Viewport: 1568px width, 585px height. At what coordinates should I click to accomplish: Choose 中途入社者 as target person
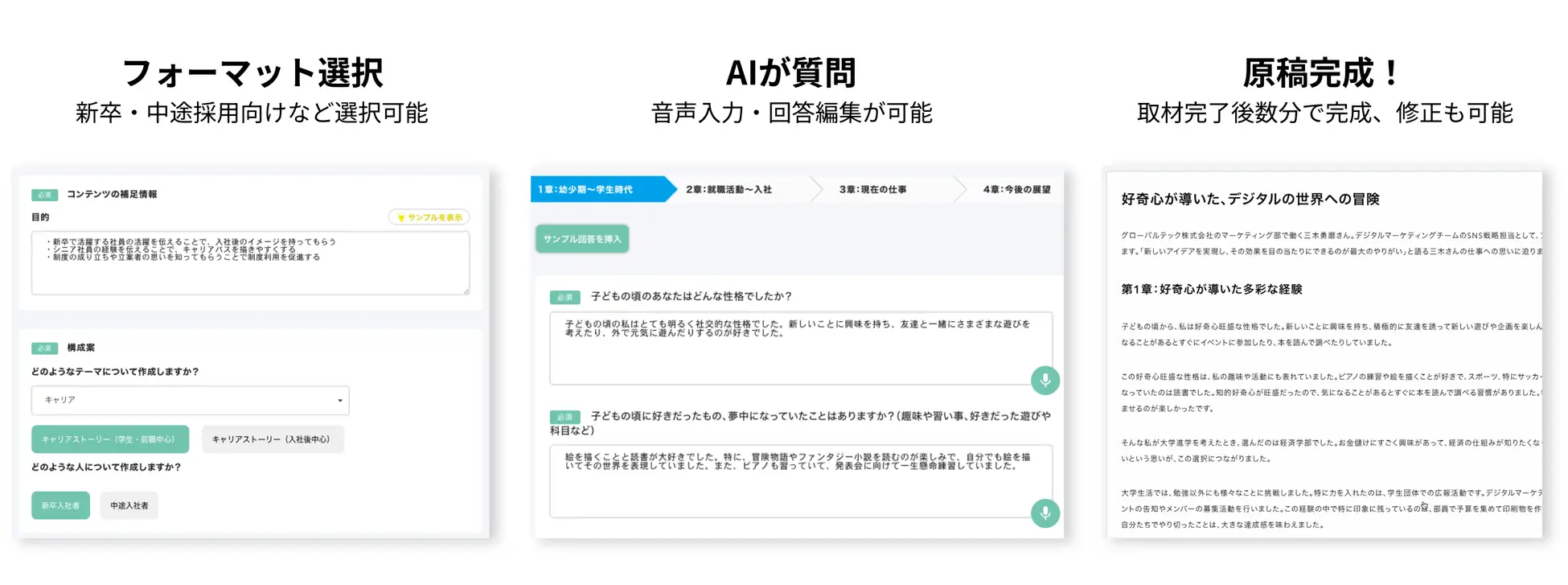(x=129, y=505)
